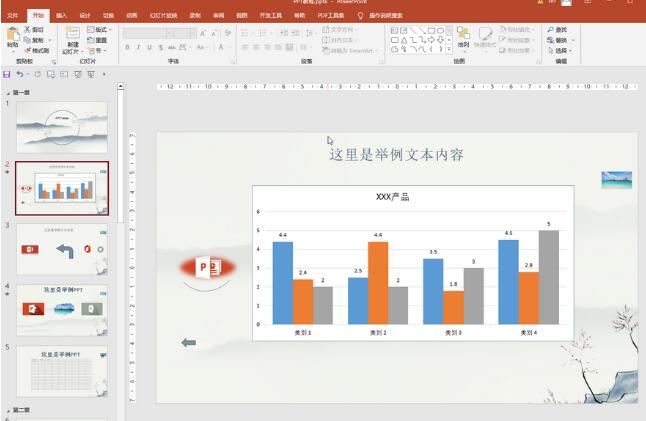Image resolution: width=646 pixels, height=421 pixels.
Task: Switch to the 插入 (Insert) tab
Action: (61, 15)
